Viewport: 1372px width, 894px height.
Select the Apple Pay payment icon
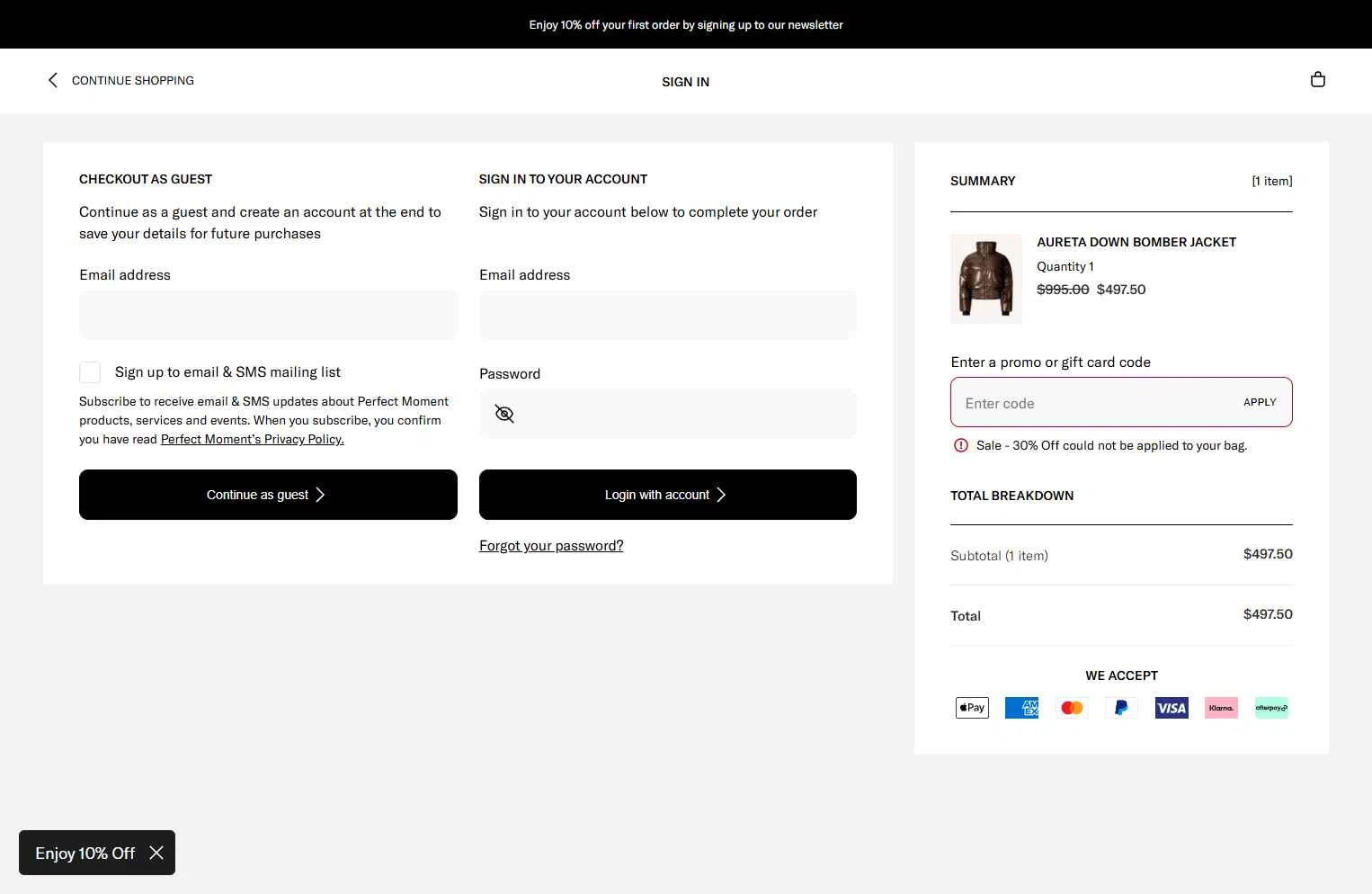tap(972, 708)
